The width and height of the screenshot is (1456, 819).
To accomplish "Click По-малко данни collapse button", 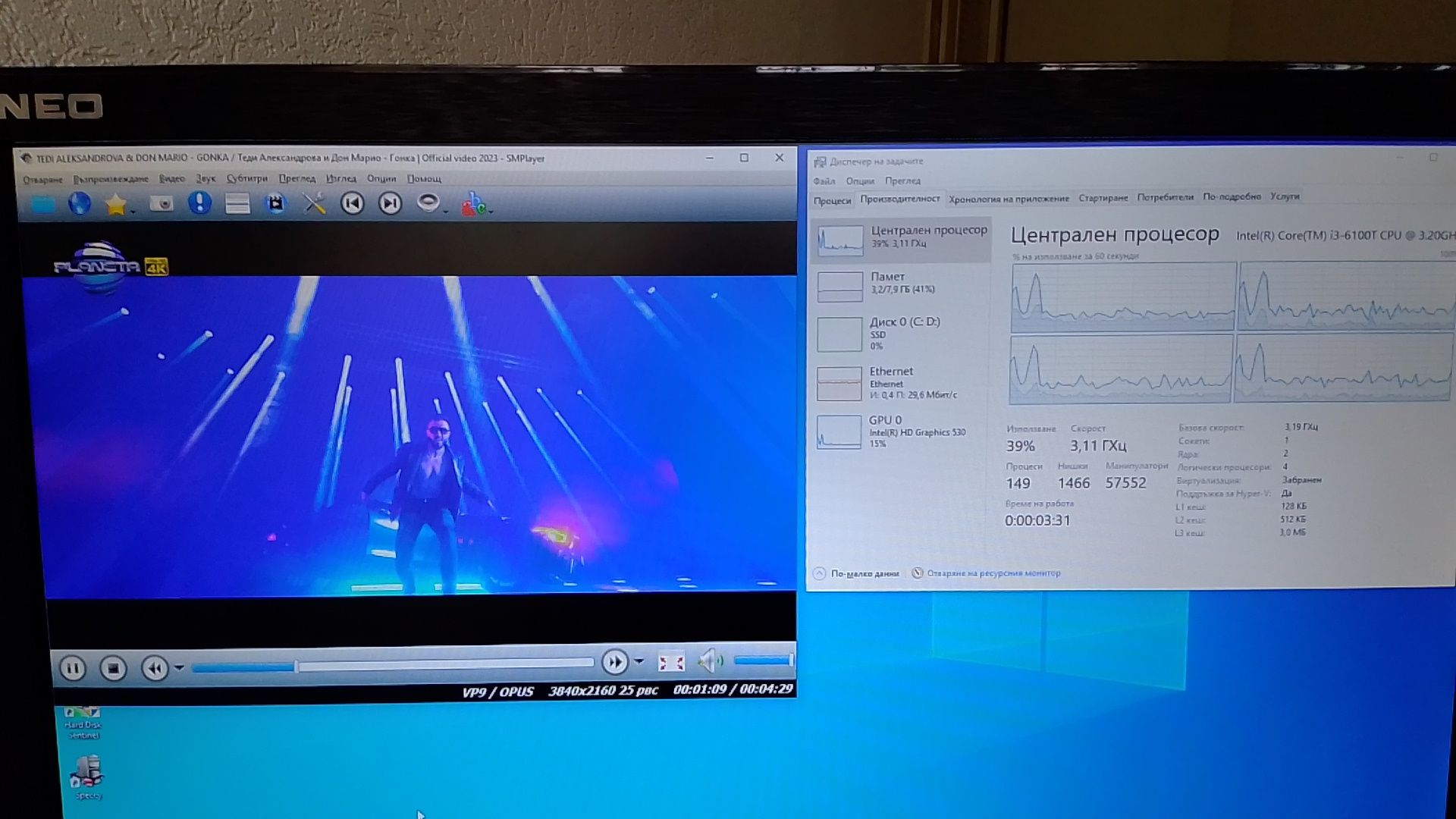I will pyautogui.click(x=856, y=574).
